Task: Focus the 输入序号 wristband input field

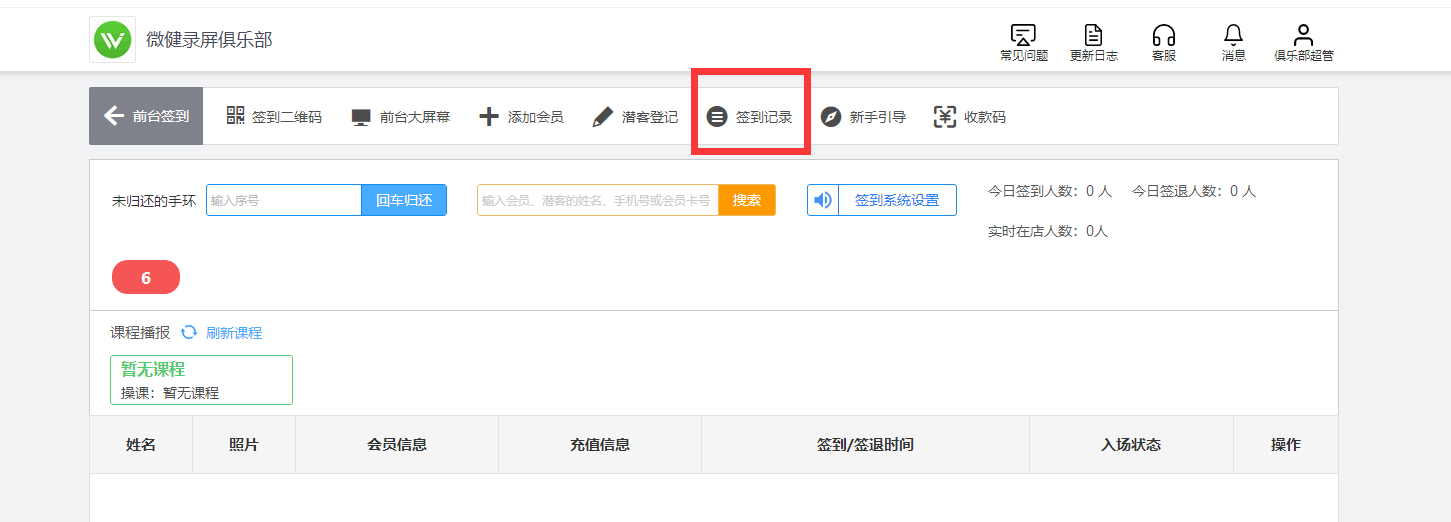Action: [x=283, y=200]
